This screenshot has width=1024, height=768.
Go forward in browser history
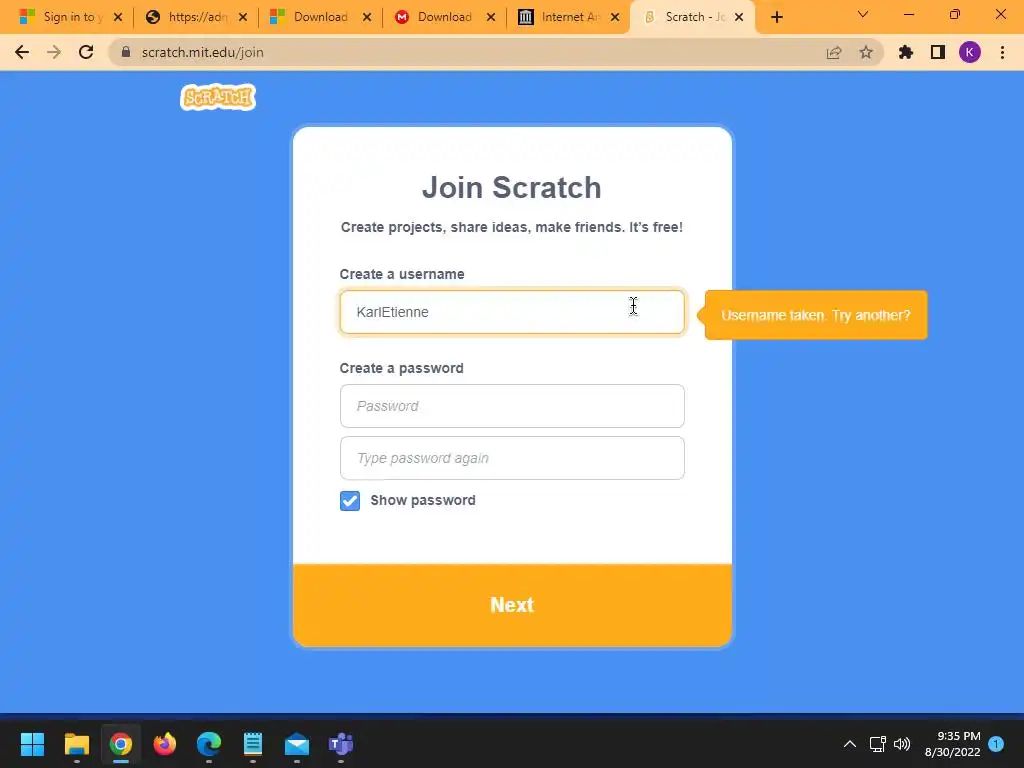pos(54,52)
